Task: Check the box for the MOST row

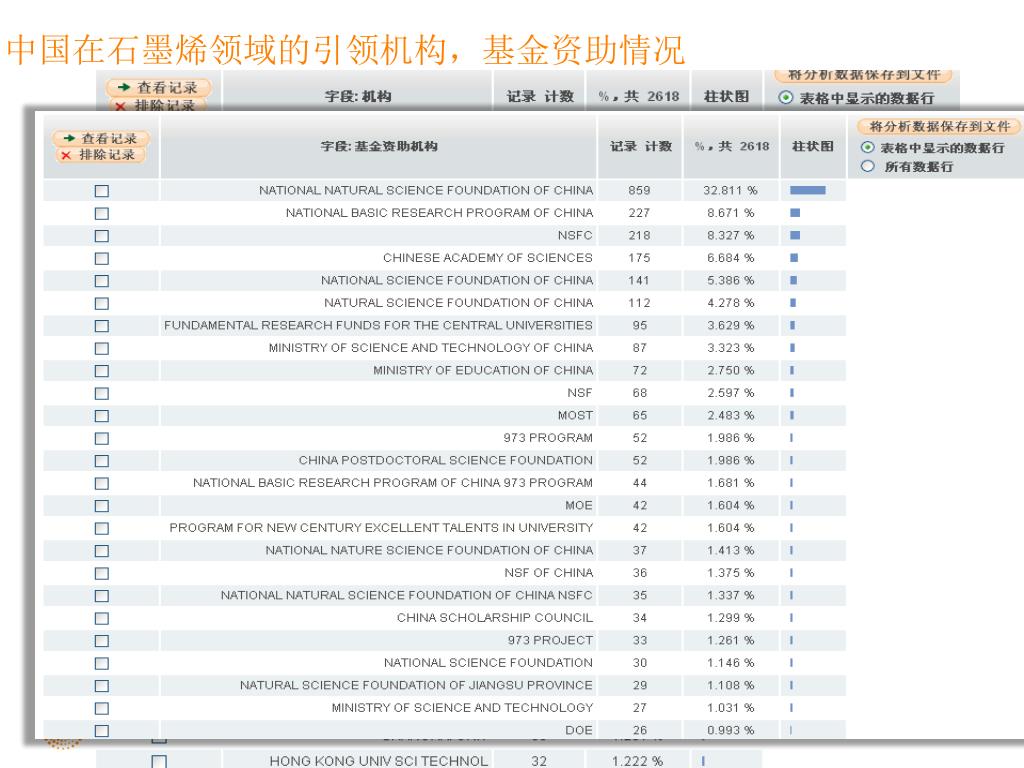Action: [101, 416]
